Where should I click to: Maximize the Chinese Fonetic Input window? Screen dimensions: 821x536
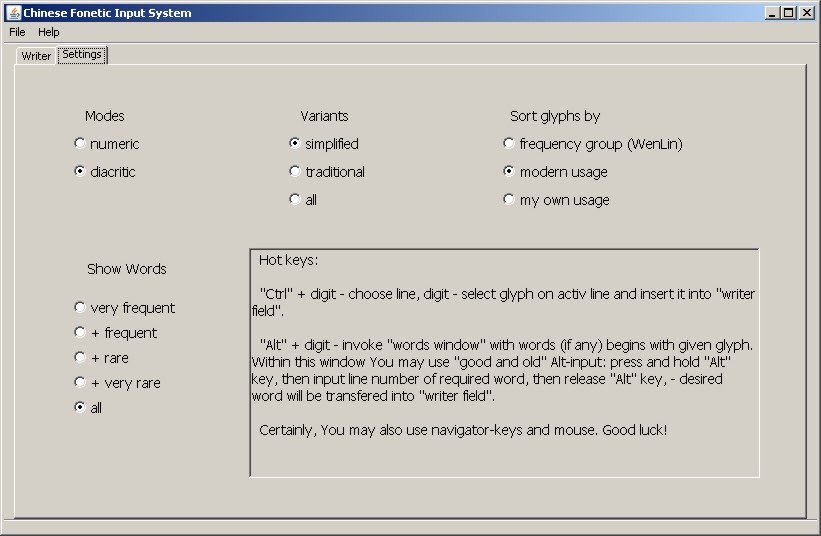789,13
